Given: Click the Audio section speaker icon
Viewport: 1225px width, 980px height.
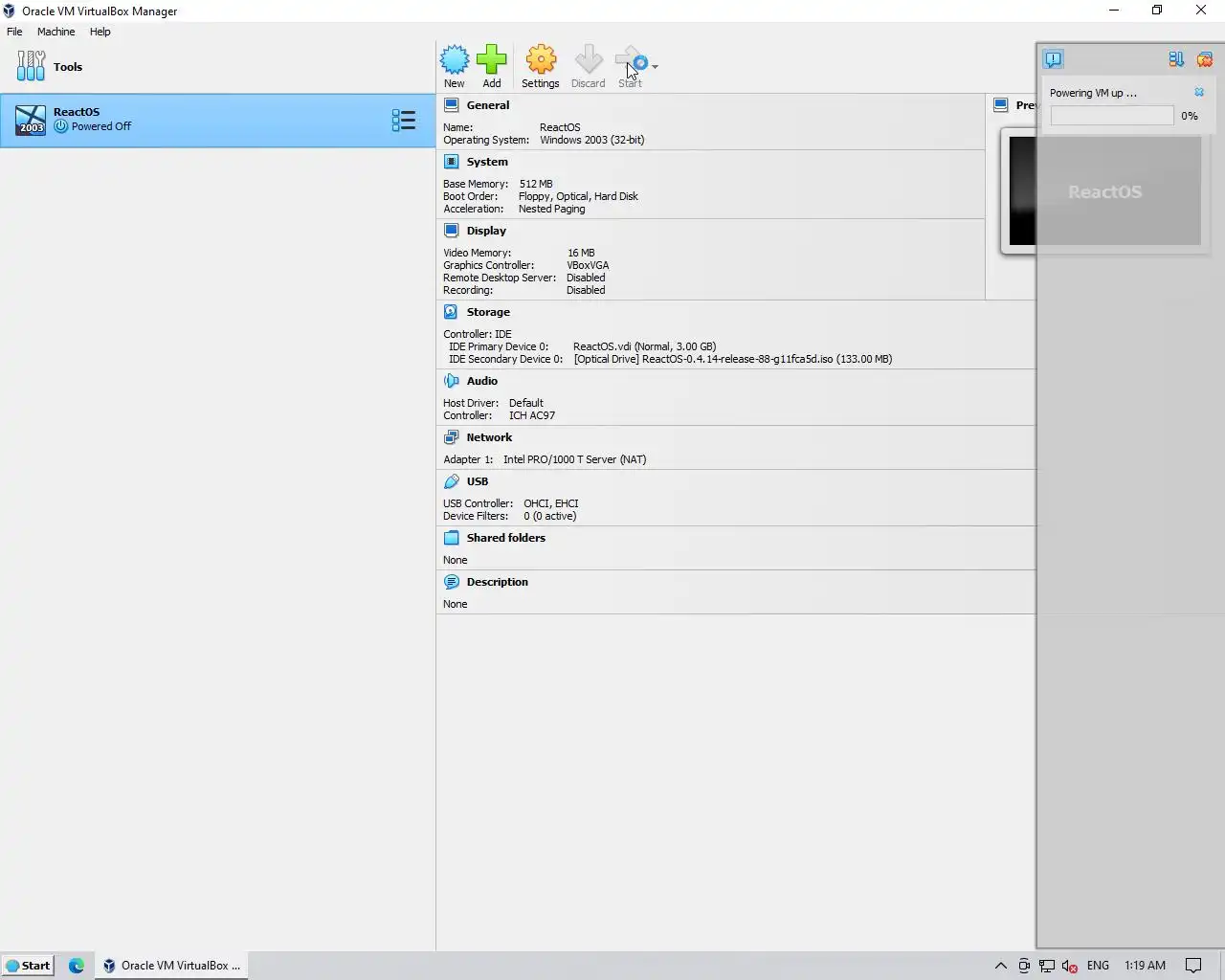Looking at the screenshot, I should (452, 381).
